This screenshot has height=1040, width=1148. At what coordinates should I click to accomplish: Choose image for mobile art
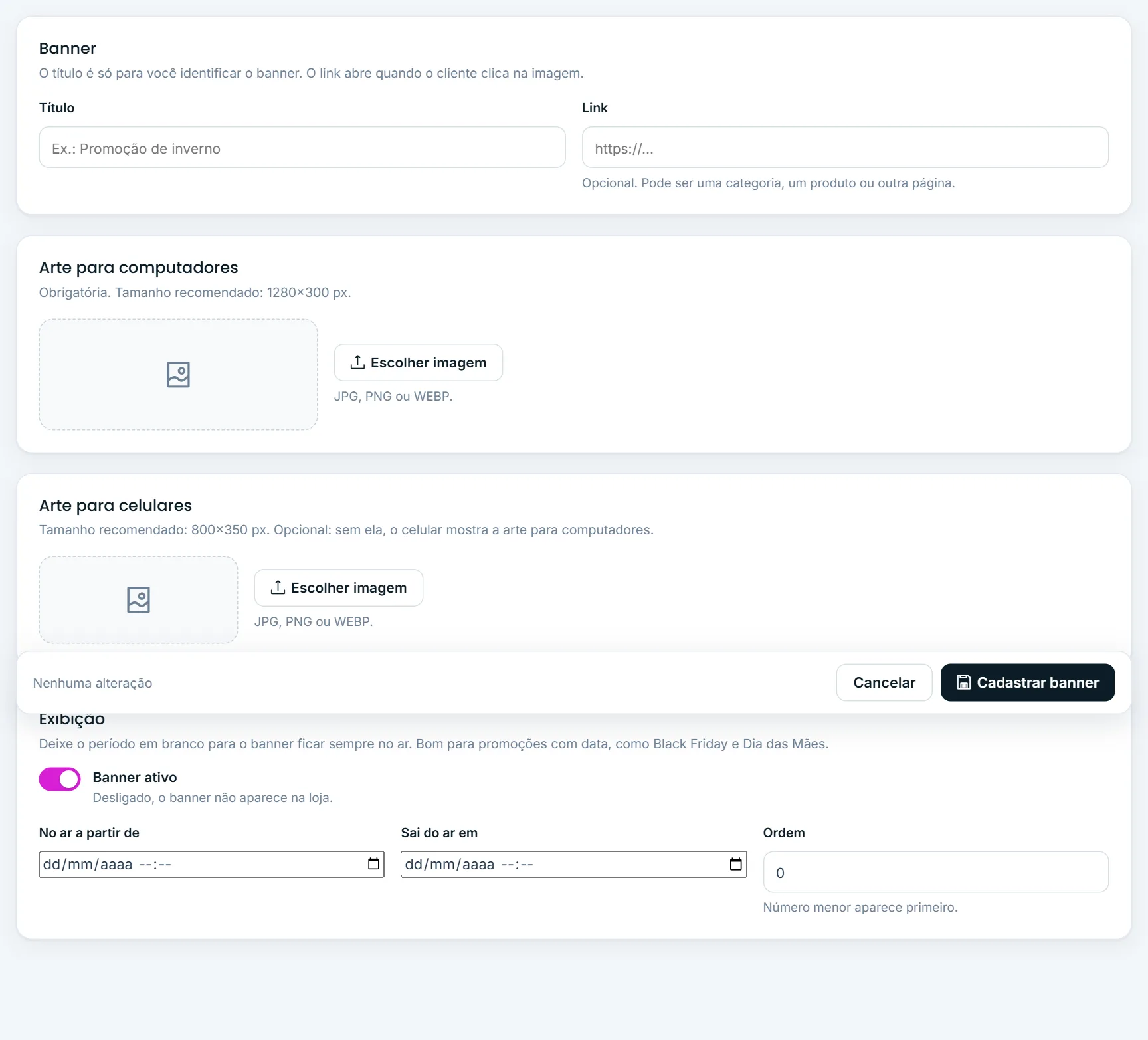339,588
